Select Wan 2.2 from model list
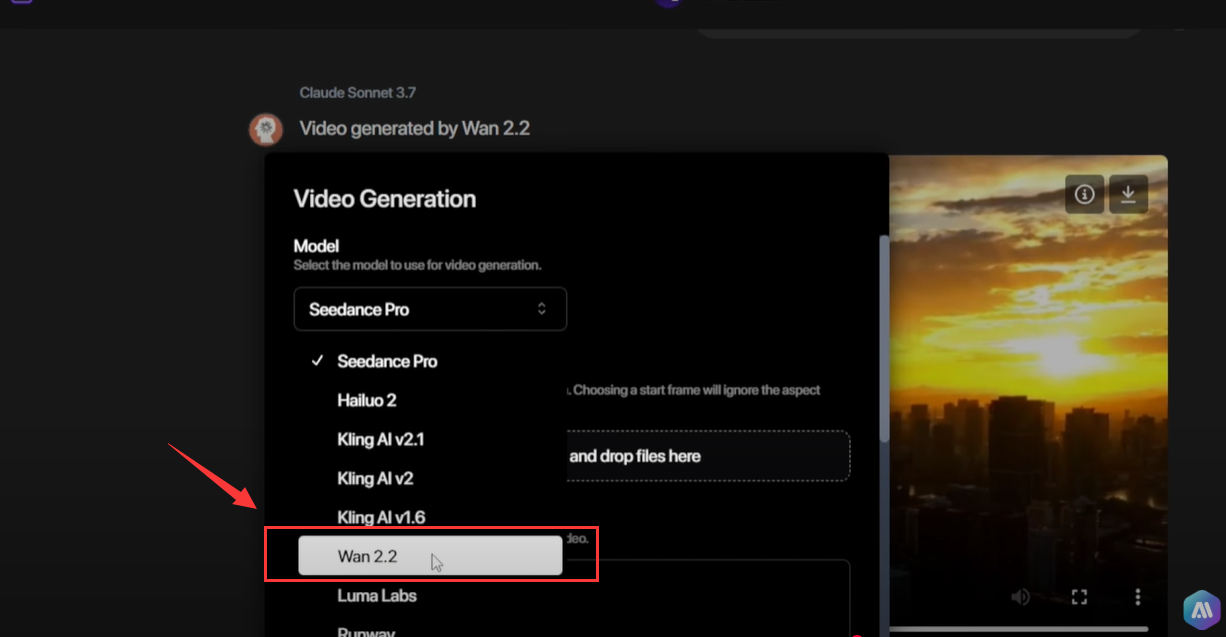Image resolution: width=1226 pixels, height=637 pixels. point(430,556)
